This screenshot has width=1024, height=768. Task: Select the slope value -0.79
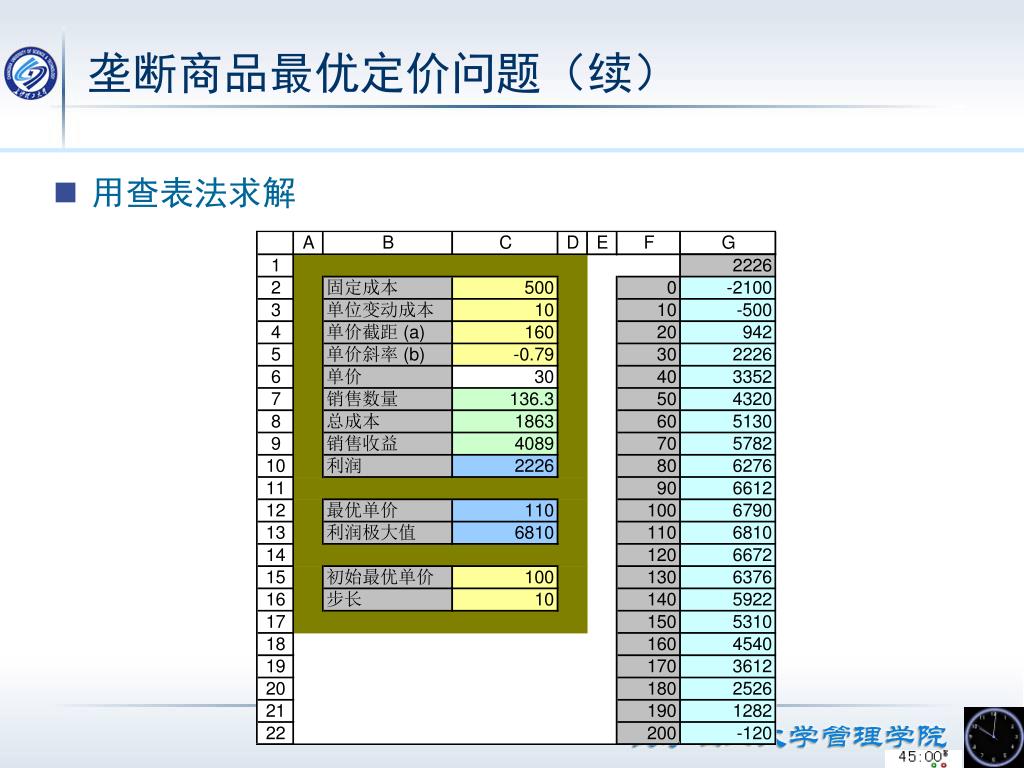[x=505, y=354]
